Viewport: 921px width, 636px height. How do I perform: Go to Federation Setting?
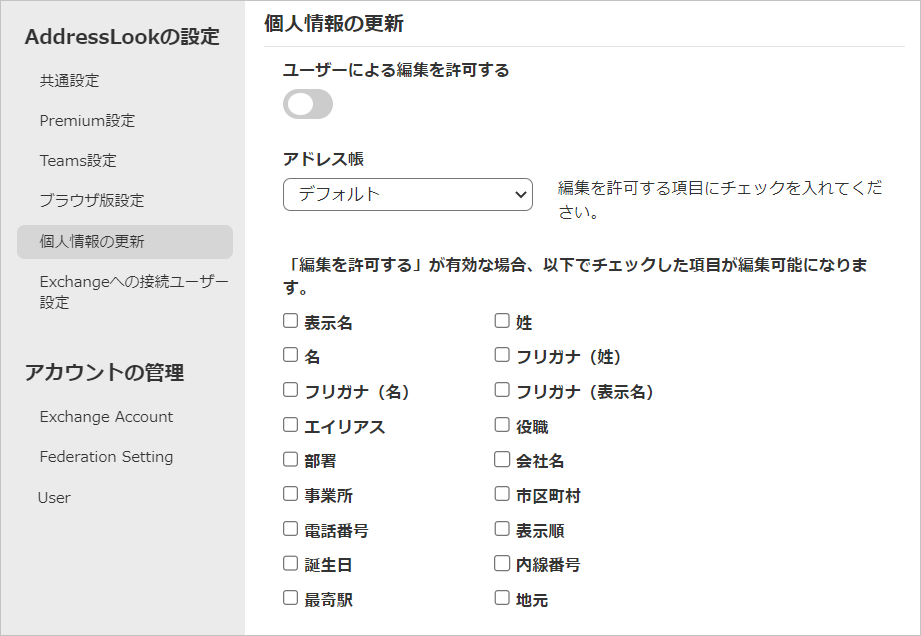(x=106, y=456)
